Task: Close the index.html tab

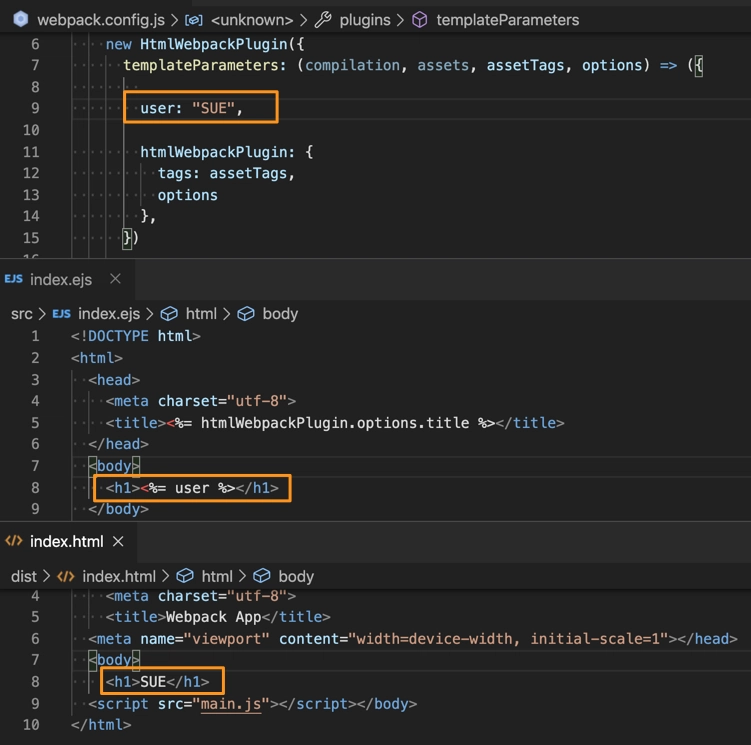Action: pyautogui.click(x=118, y=541)
